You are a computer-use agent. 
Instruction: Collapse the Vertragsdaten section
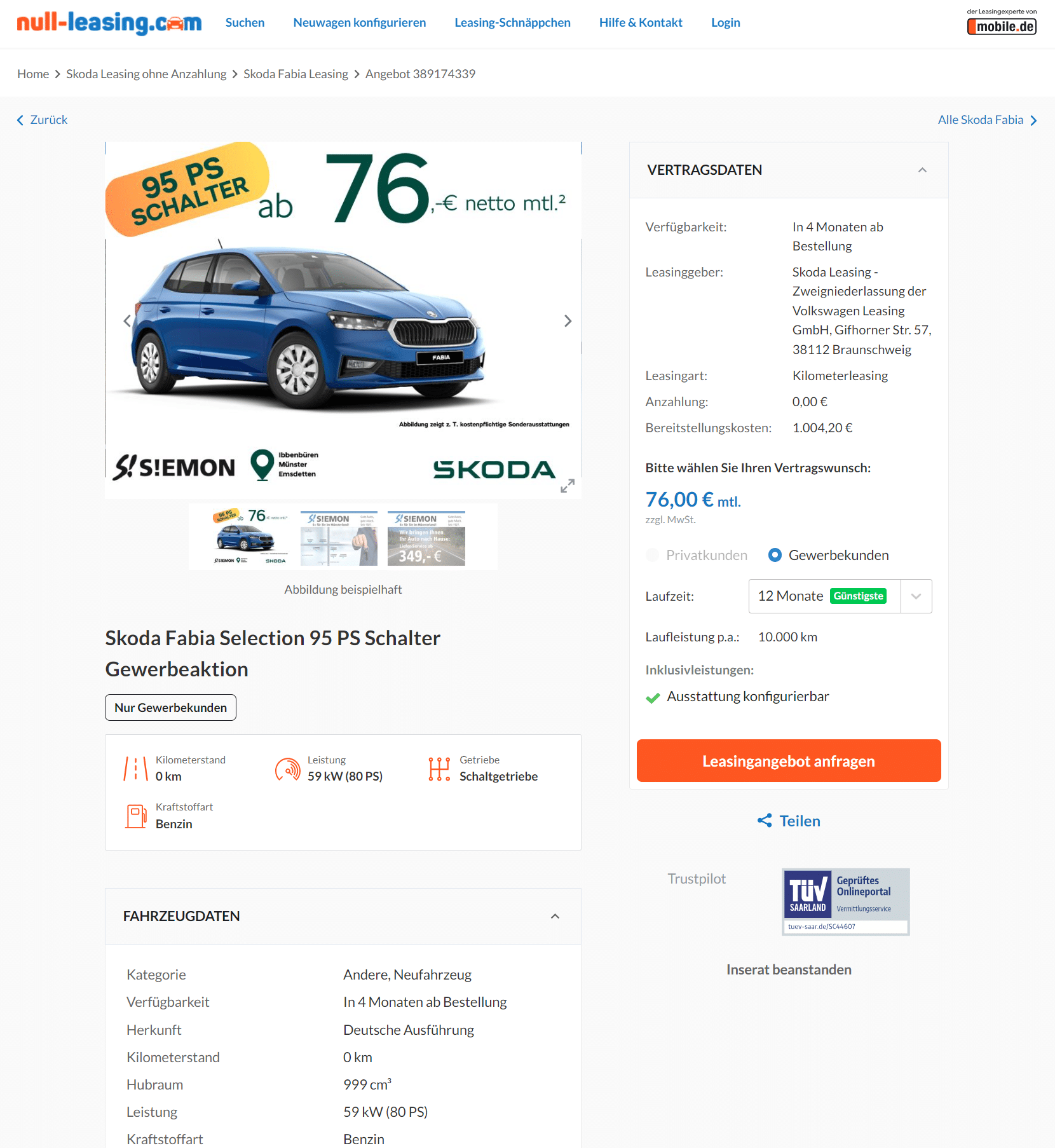click(922, 170)
